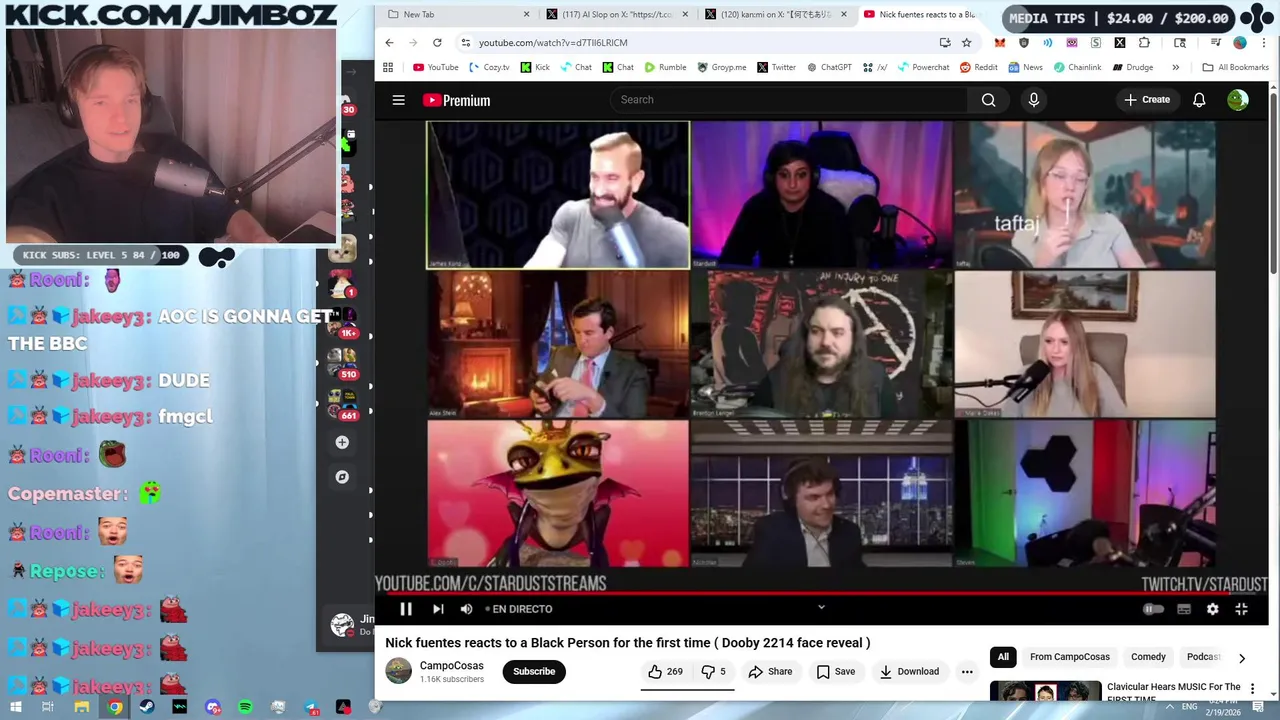
Task: Like the video with 269 likes
Action: click(x=665, y=672)
